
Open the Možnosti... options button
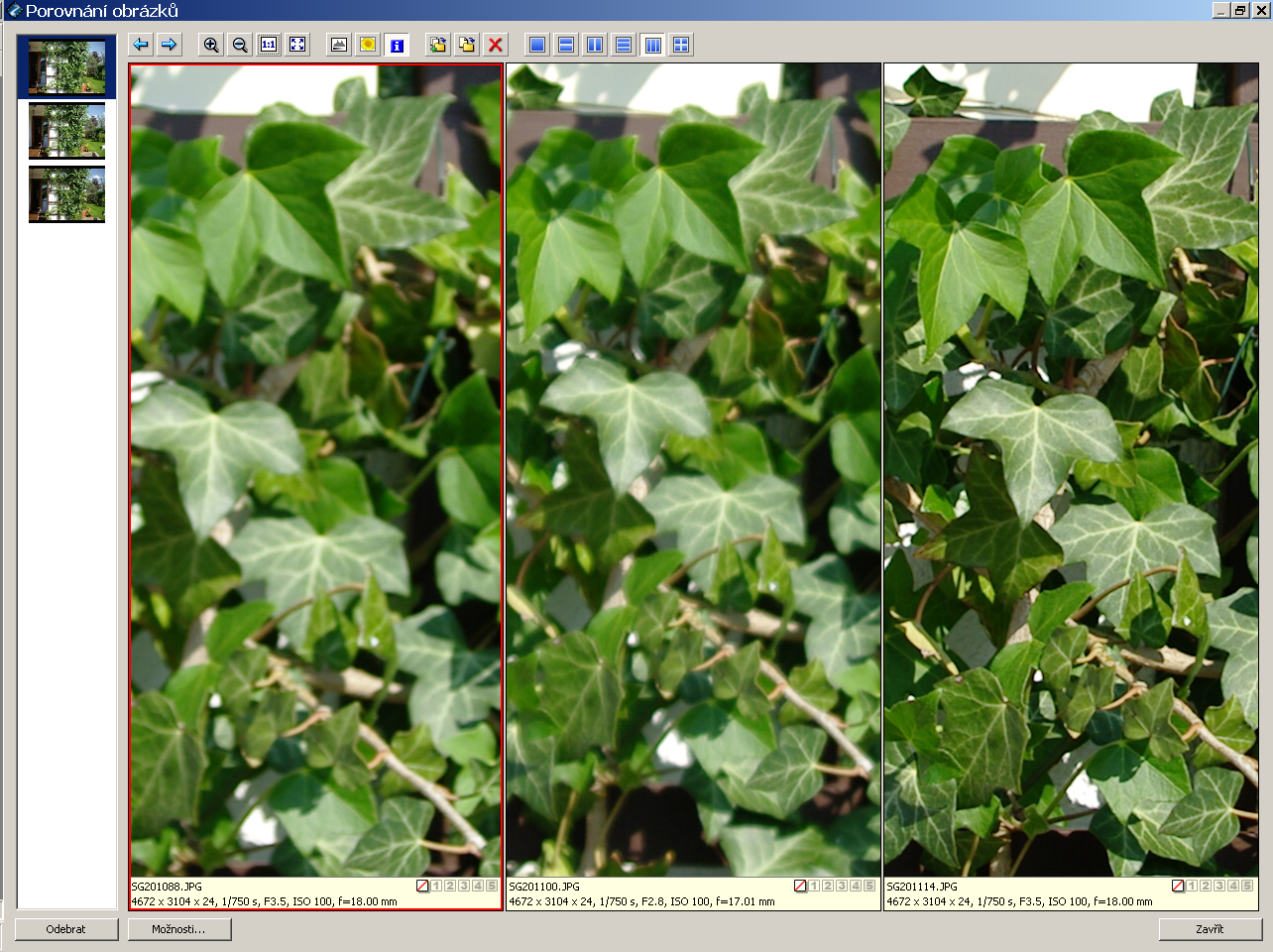click(178, 929)
